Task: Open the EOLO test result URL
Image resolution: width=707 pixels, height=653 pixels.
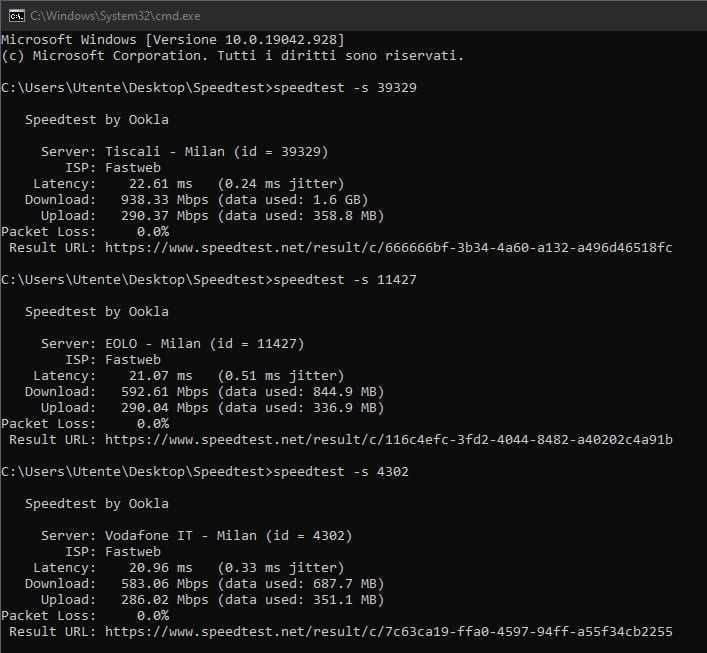Action: tap(388, 439)
